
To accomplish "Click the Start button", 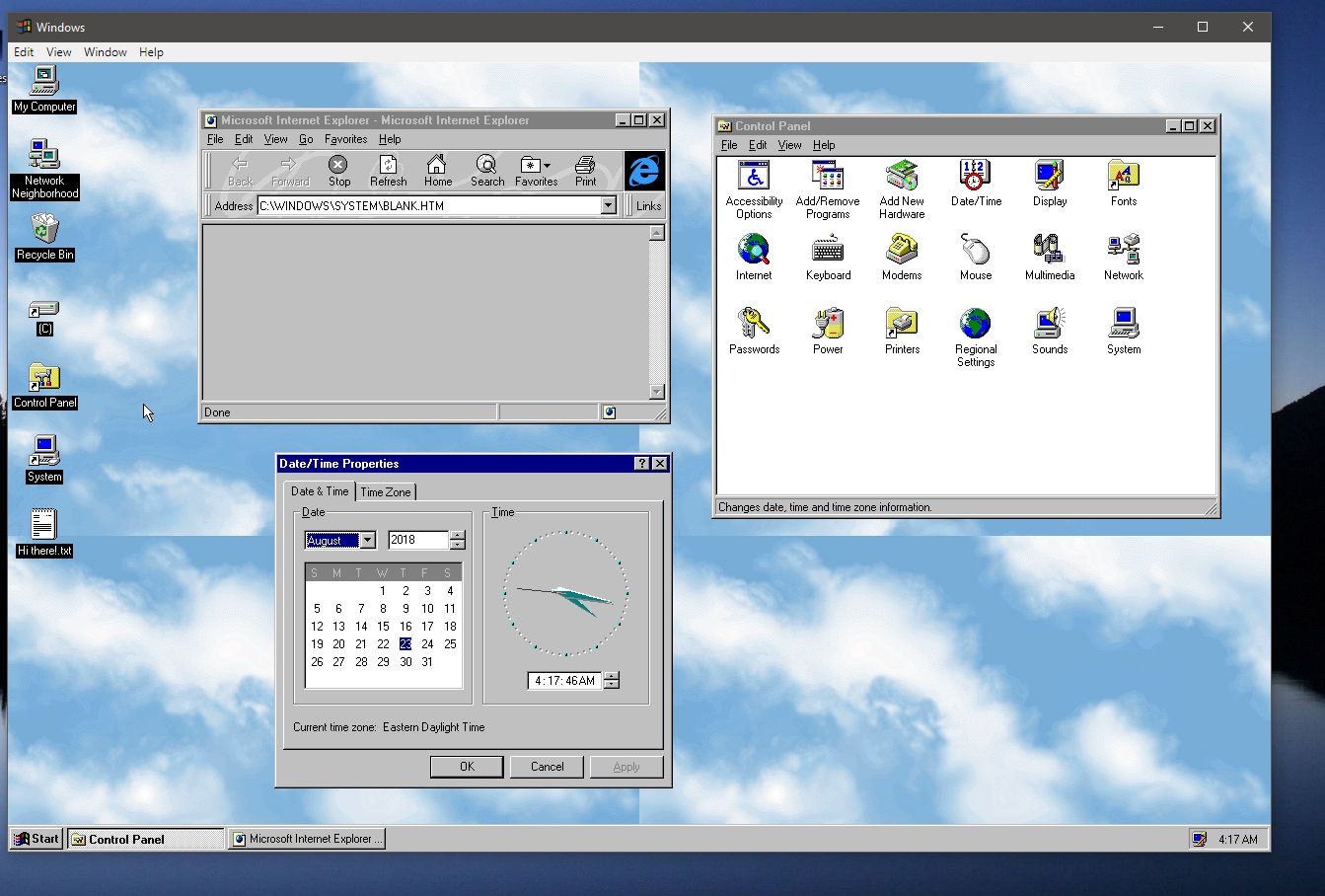I will tap(36, 839).
